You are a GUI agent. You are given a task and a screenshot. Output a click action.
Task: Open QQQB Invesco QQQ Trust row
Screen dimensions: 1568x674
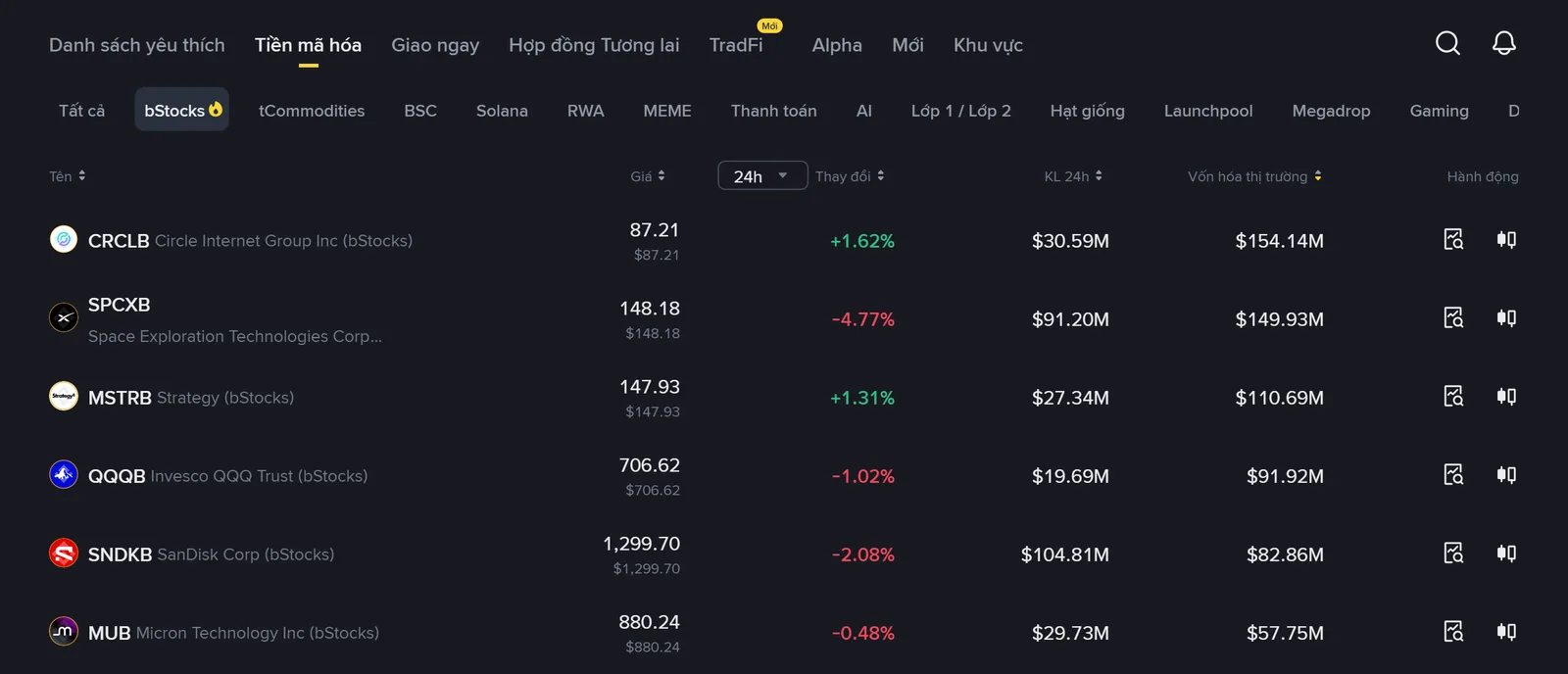coord(784,475)
